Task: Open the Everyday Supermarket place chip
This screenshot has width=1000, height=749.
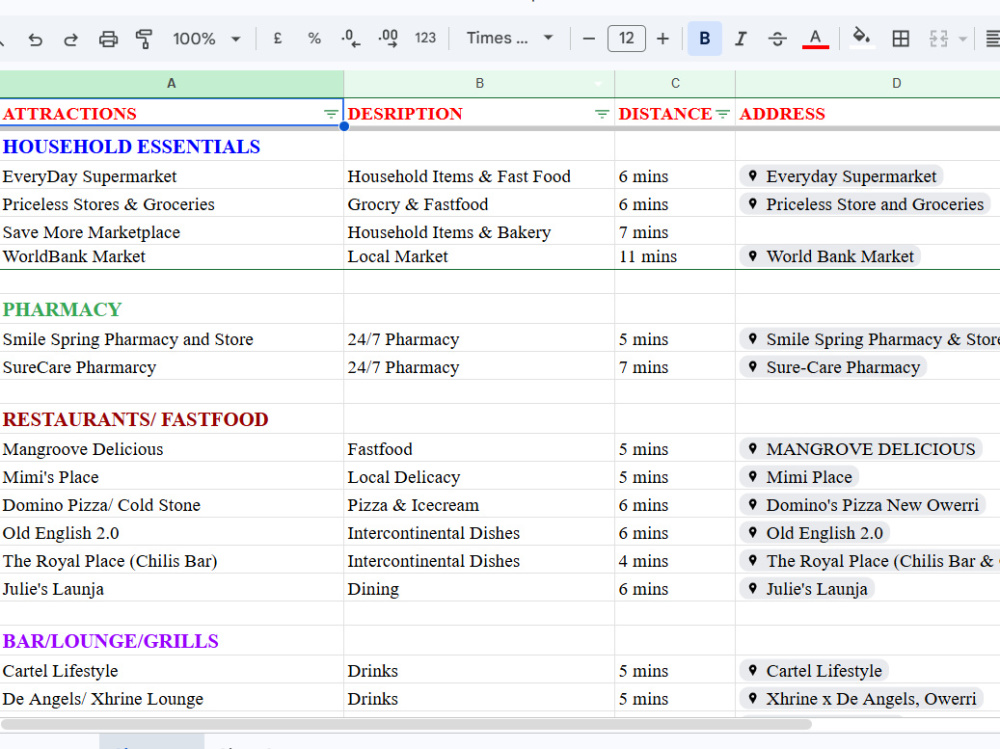Action: (x=841, y=177)
